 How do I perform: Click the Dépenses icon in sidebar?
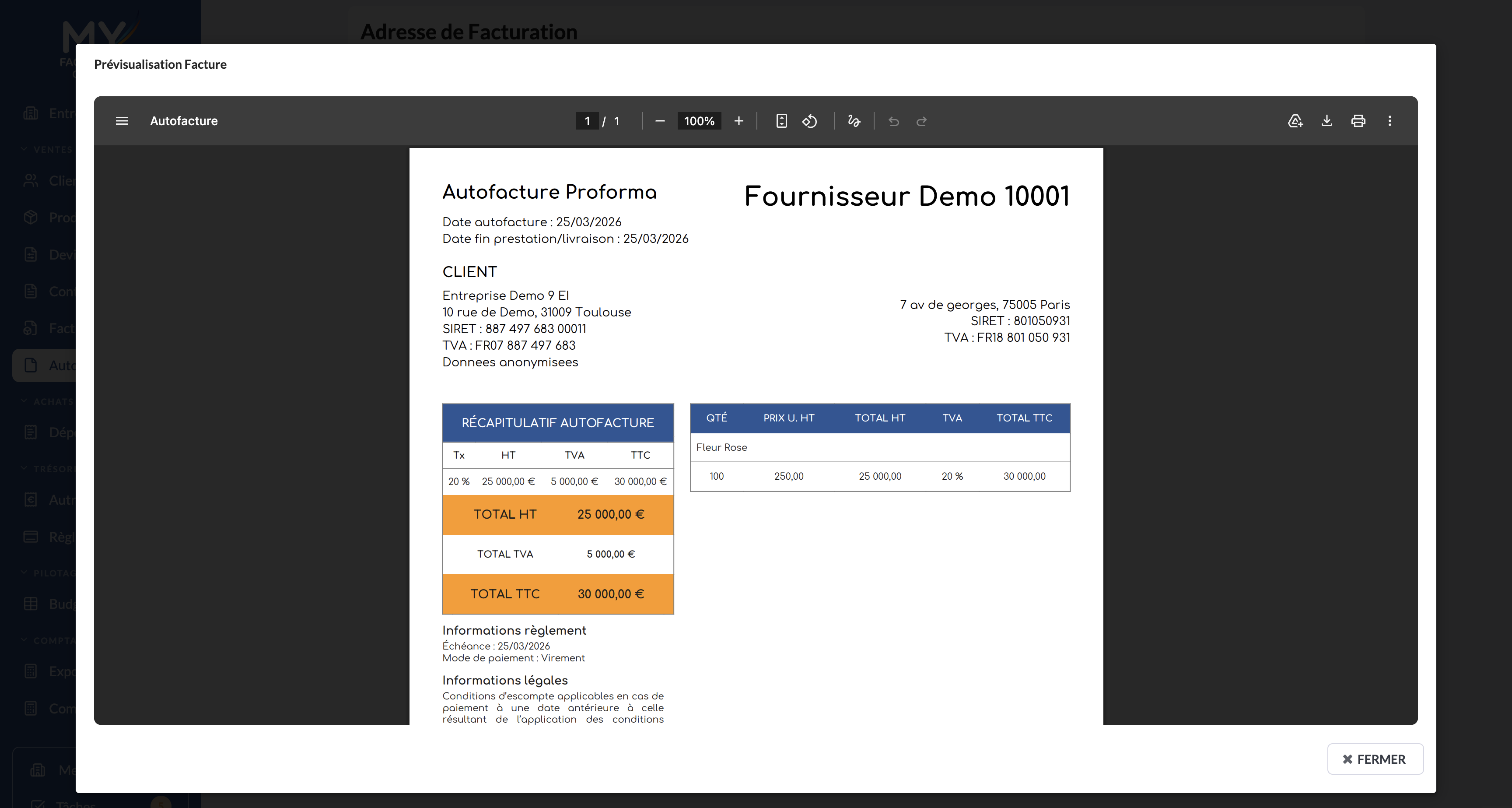[31, 433]
